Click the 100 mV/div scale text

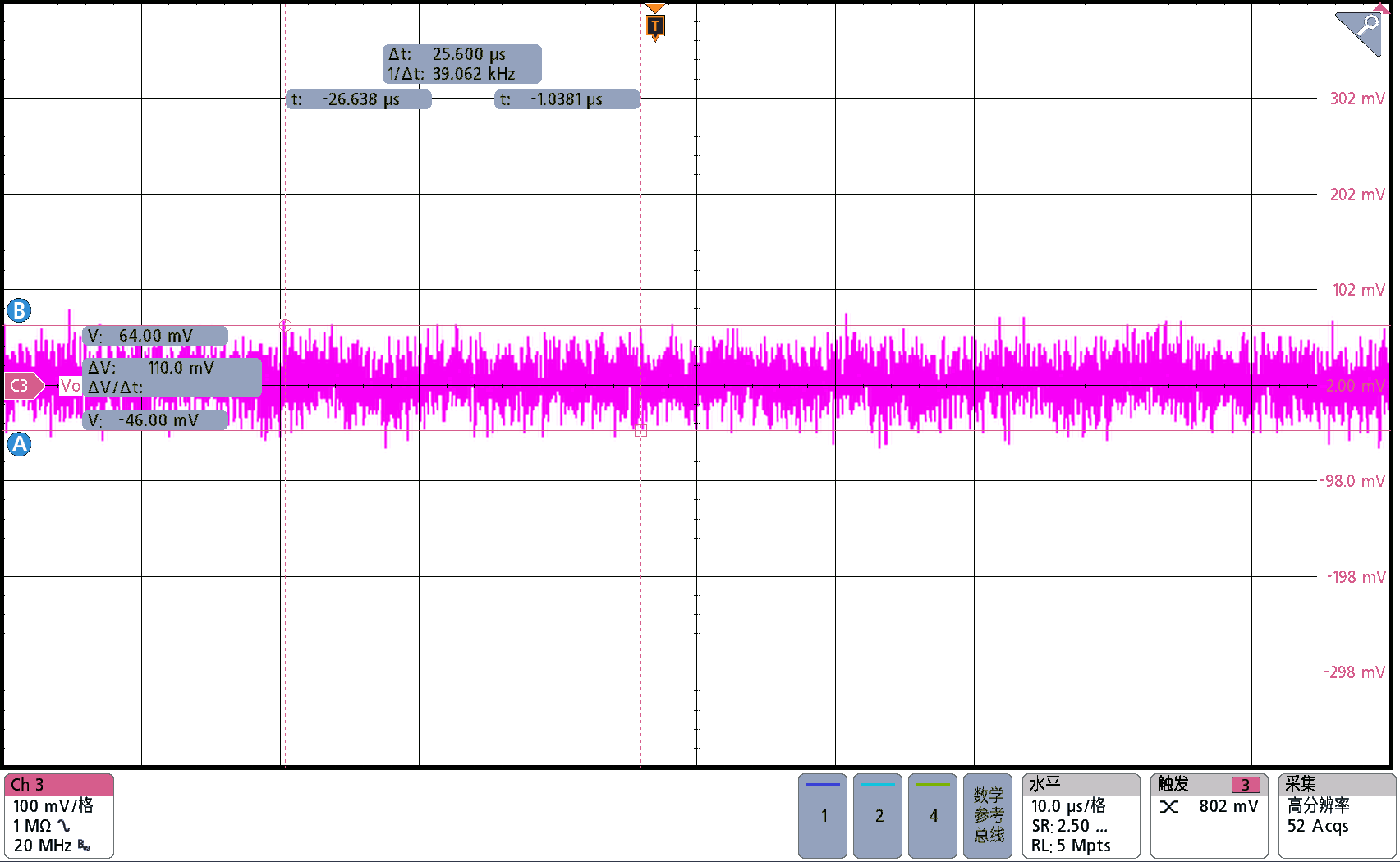[x=53, y=806]
